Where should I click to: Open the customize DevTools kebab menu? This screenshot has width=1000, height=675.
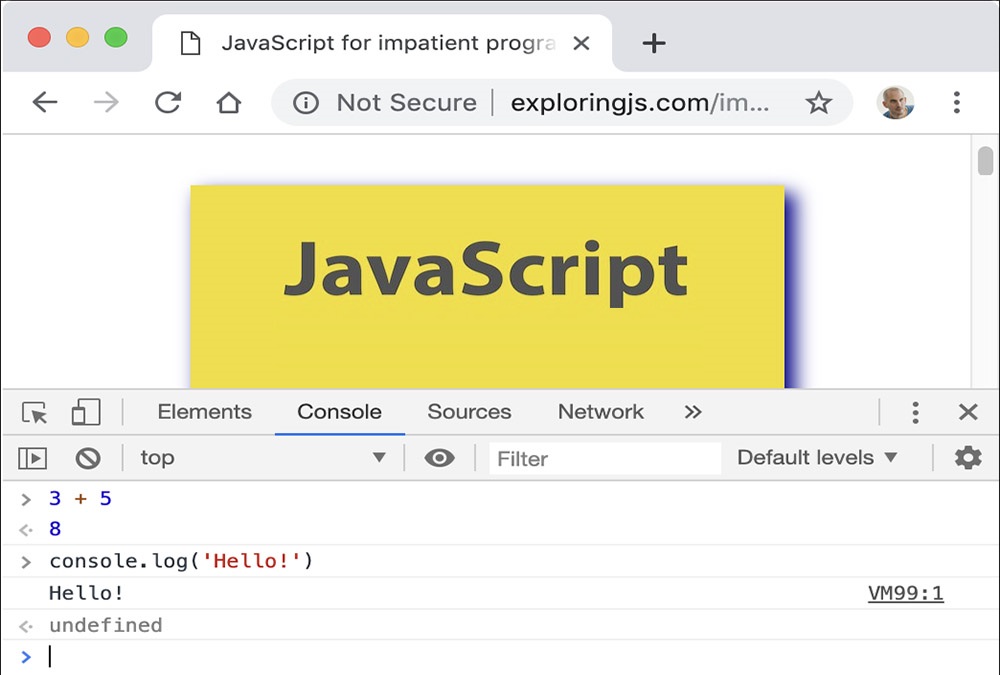(914, 411)
